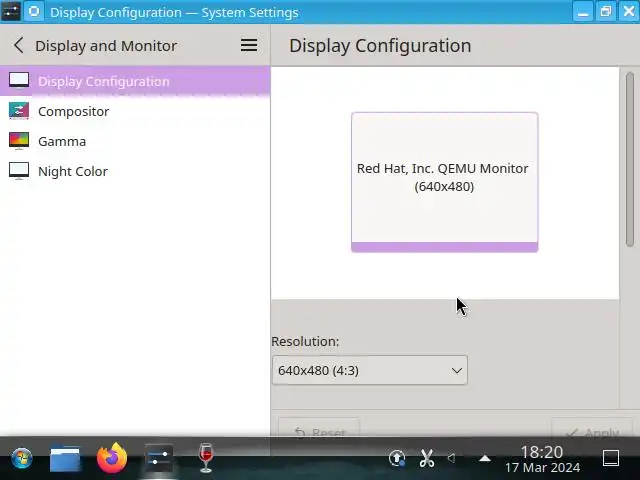Viewport: 640px width, 480px height.
Task: Open the clipboard scissors tray icon
Action: pyautogui.click(x=427, y=458)
